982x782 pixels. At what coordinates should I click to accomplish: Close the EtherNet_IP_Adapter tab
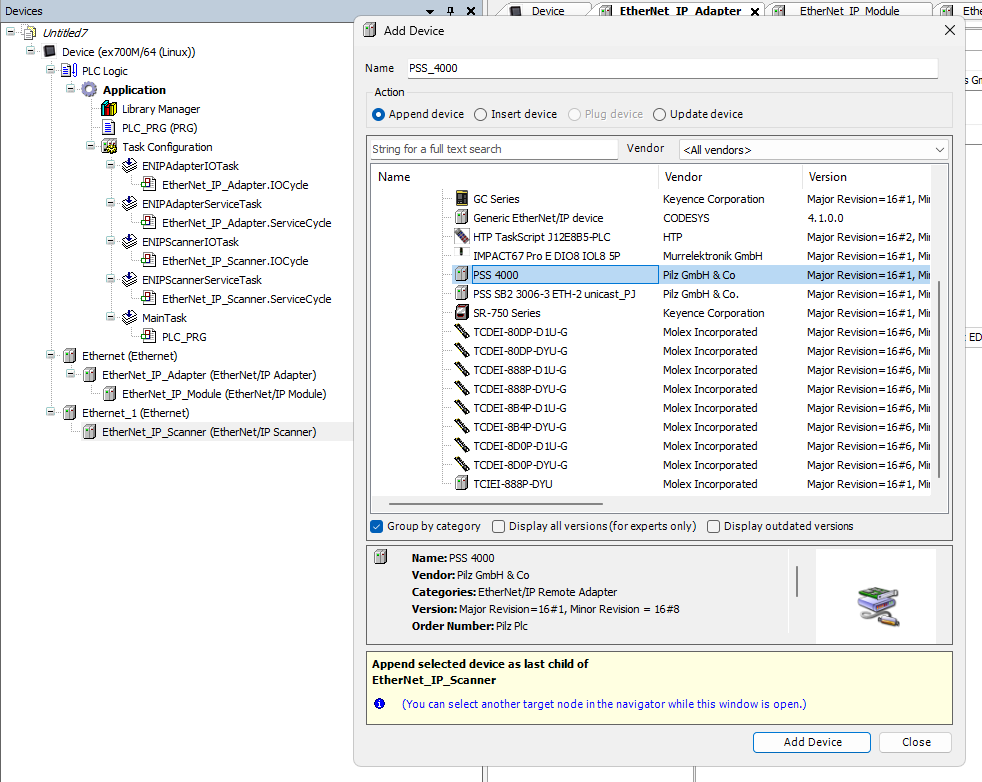coord(755,11)
